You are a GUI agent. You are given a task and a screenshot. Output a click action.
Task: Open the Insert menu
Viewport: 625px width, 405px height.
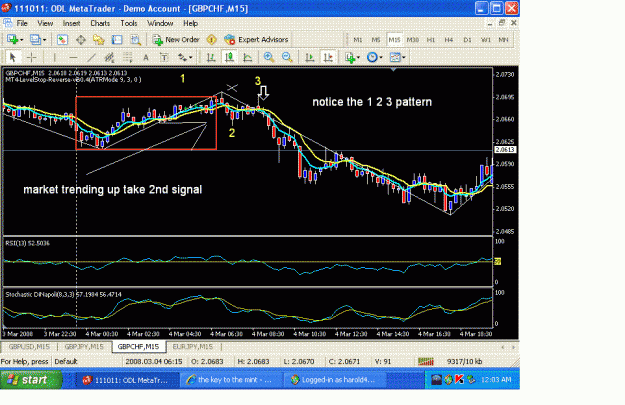(71, 23)
